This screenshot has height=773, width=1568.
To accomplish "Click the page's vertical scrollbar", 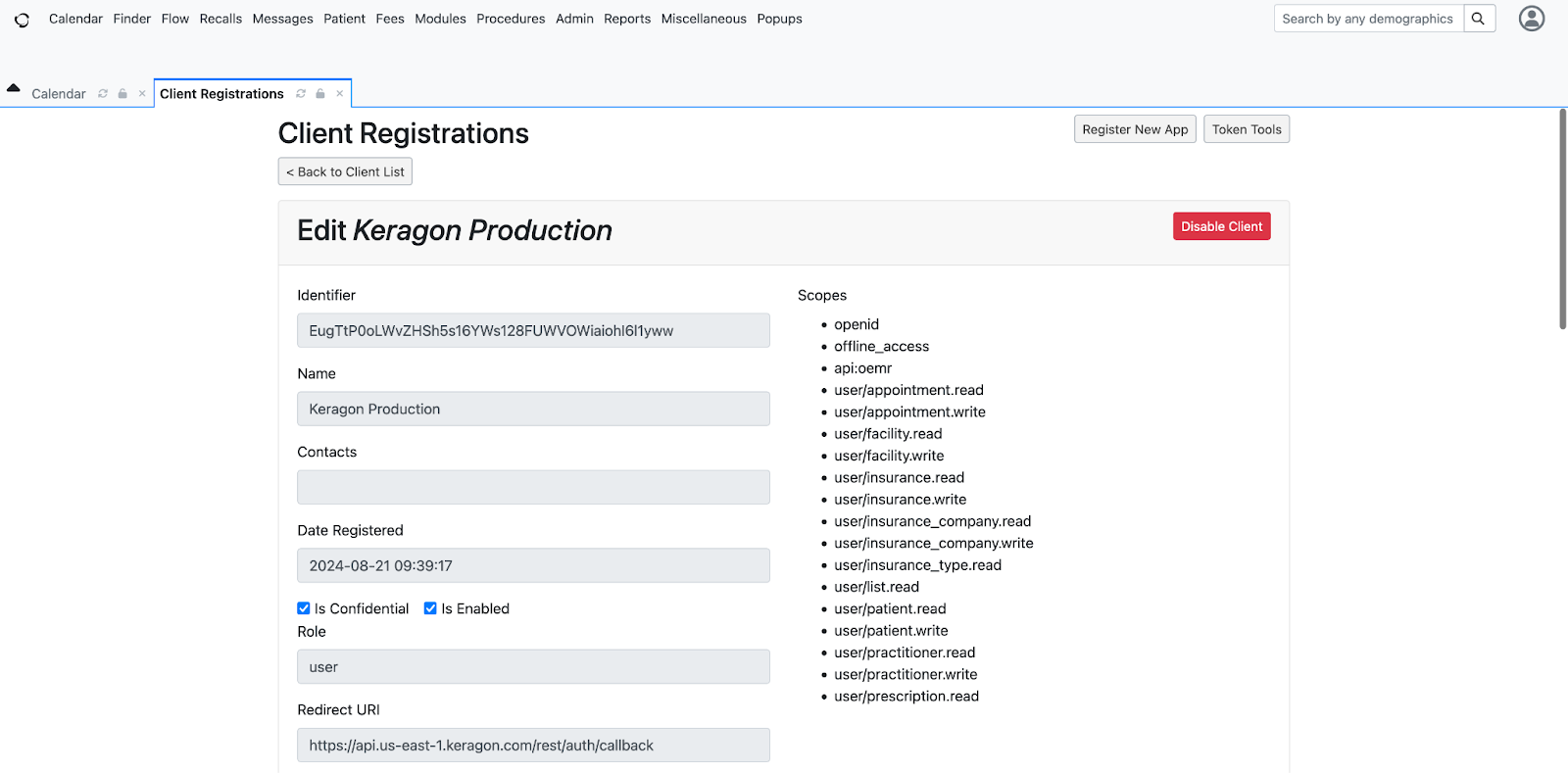I will pos(1562,220).
